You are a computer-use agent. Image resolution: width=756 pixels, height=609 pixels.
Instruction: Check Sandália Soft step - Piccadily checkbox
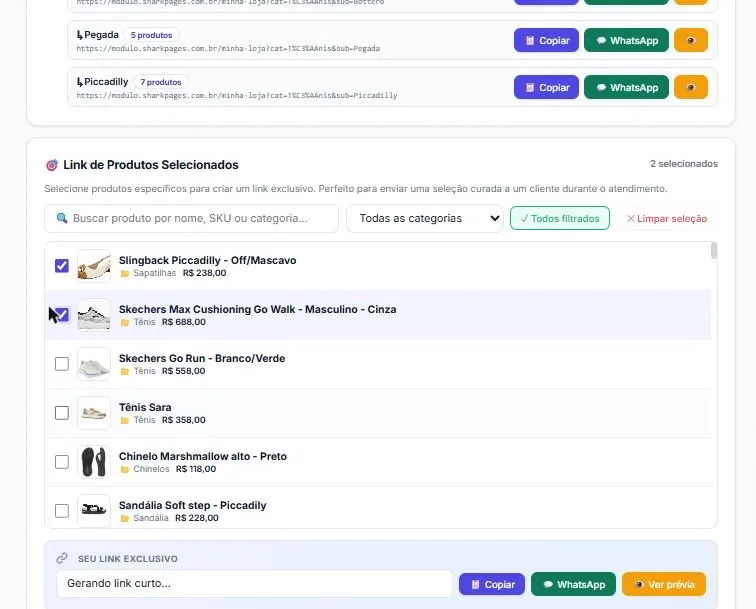click(x=62, y=511)
